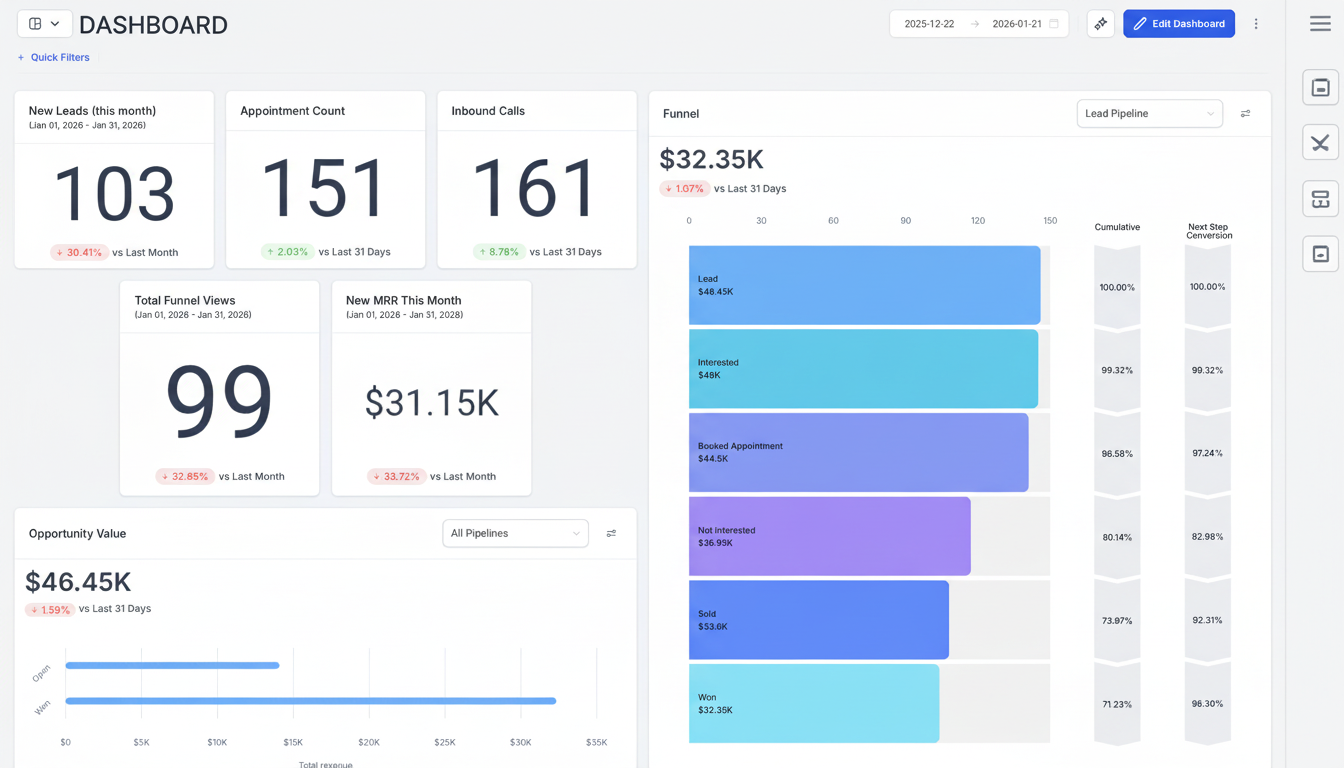Click the 30.41% change badge under New Leads
1344x768 pixels.
pyautogui.click(x=80, y=253)
